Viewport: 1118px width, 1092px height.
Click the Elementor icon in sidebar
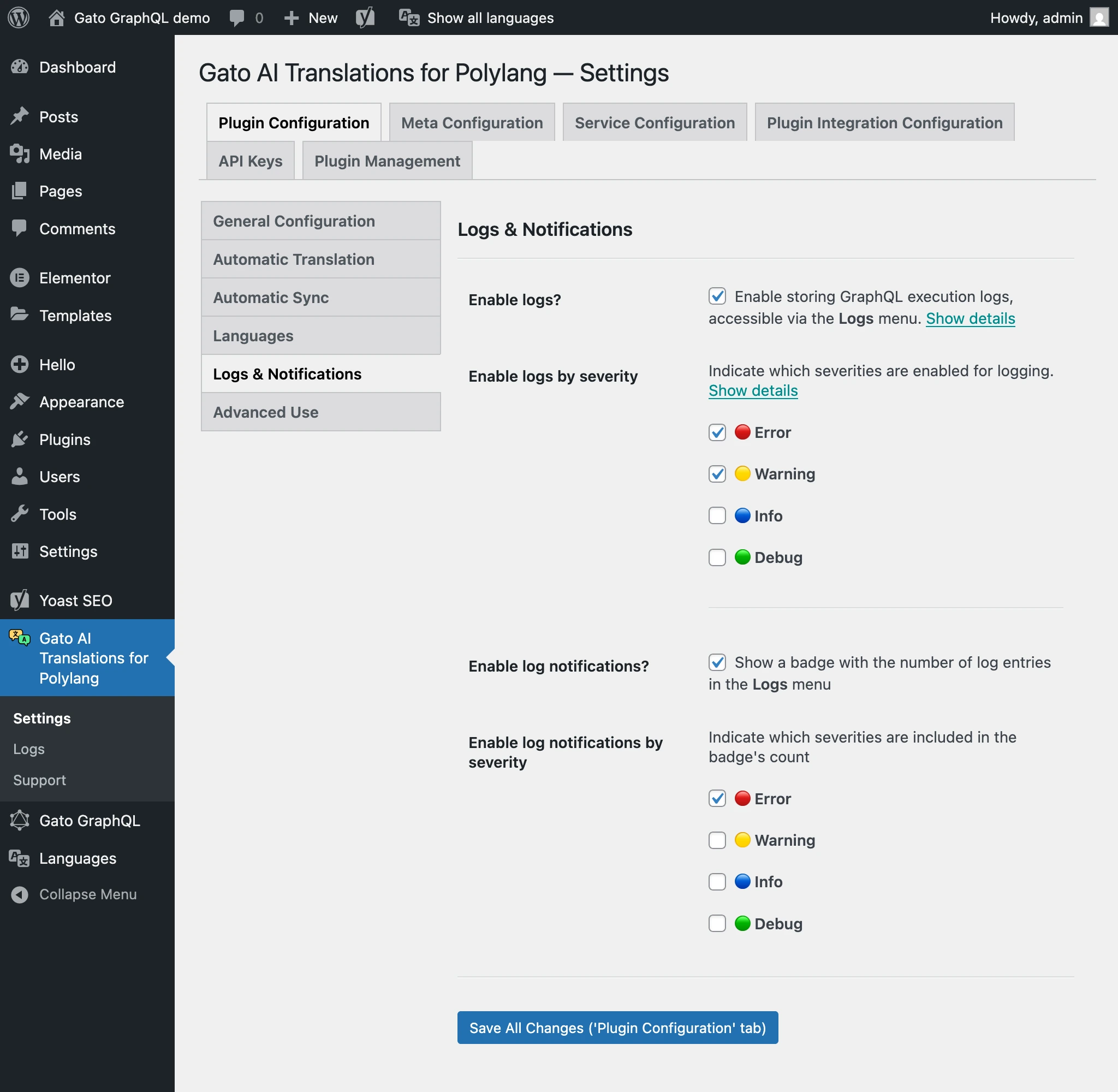pos(20,277)
